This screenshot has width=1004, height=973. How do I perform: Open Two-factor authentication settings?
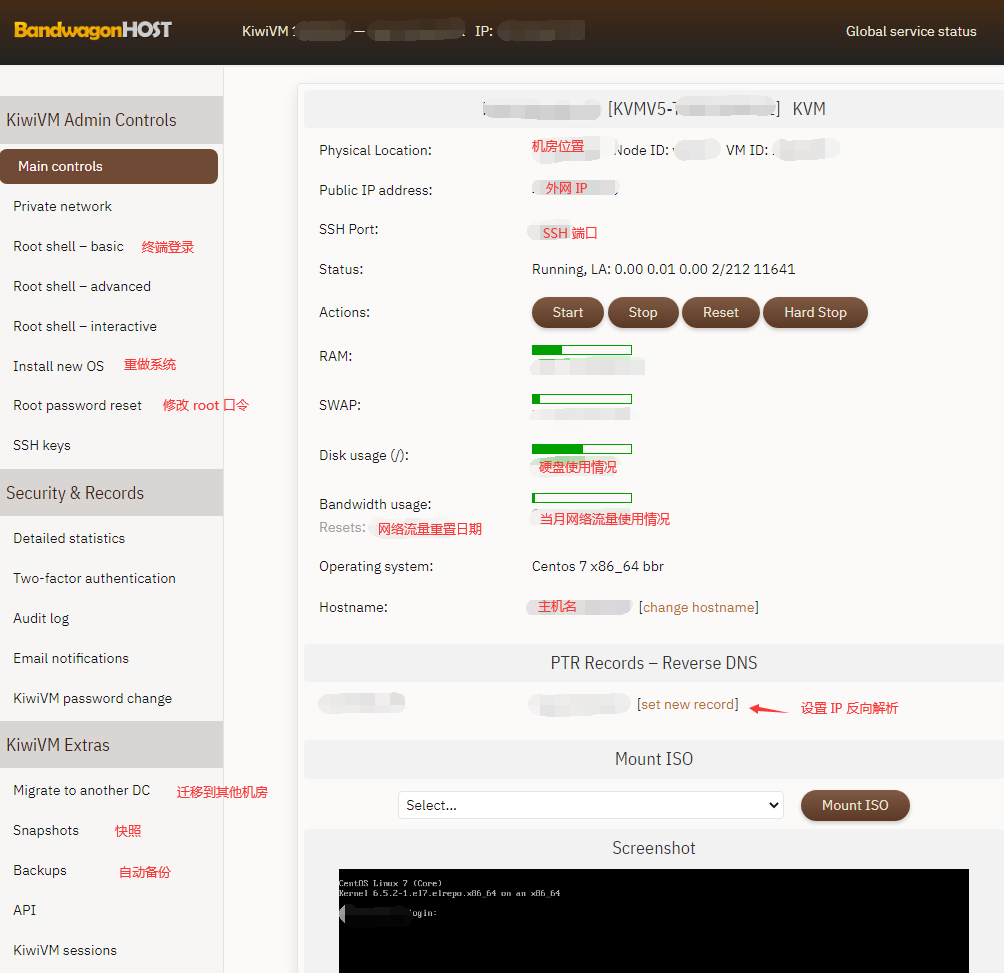point(94,578)
